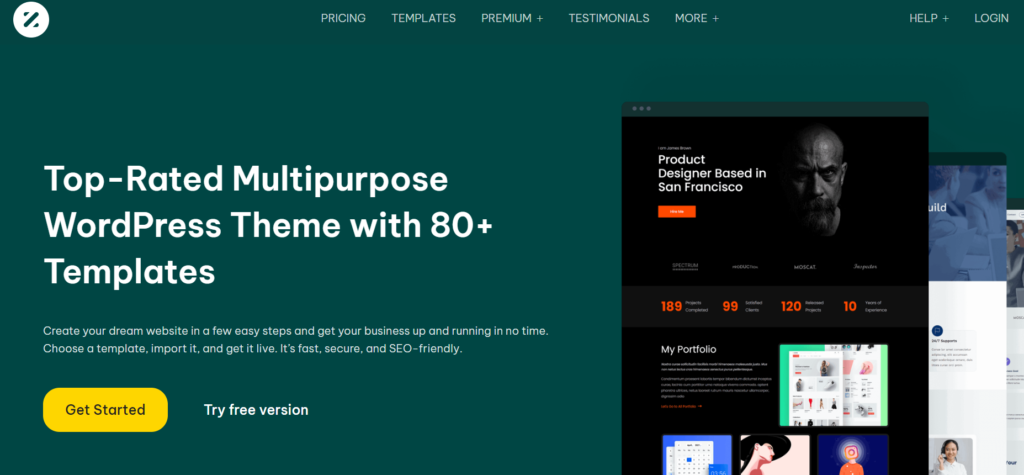The image size is (1024, 475).
Task: Click the orange Hire Me button in preview
Action: 677,212
